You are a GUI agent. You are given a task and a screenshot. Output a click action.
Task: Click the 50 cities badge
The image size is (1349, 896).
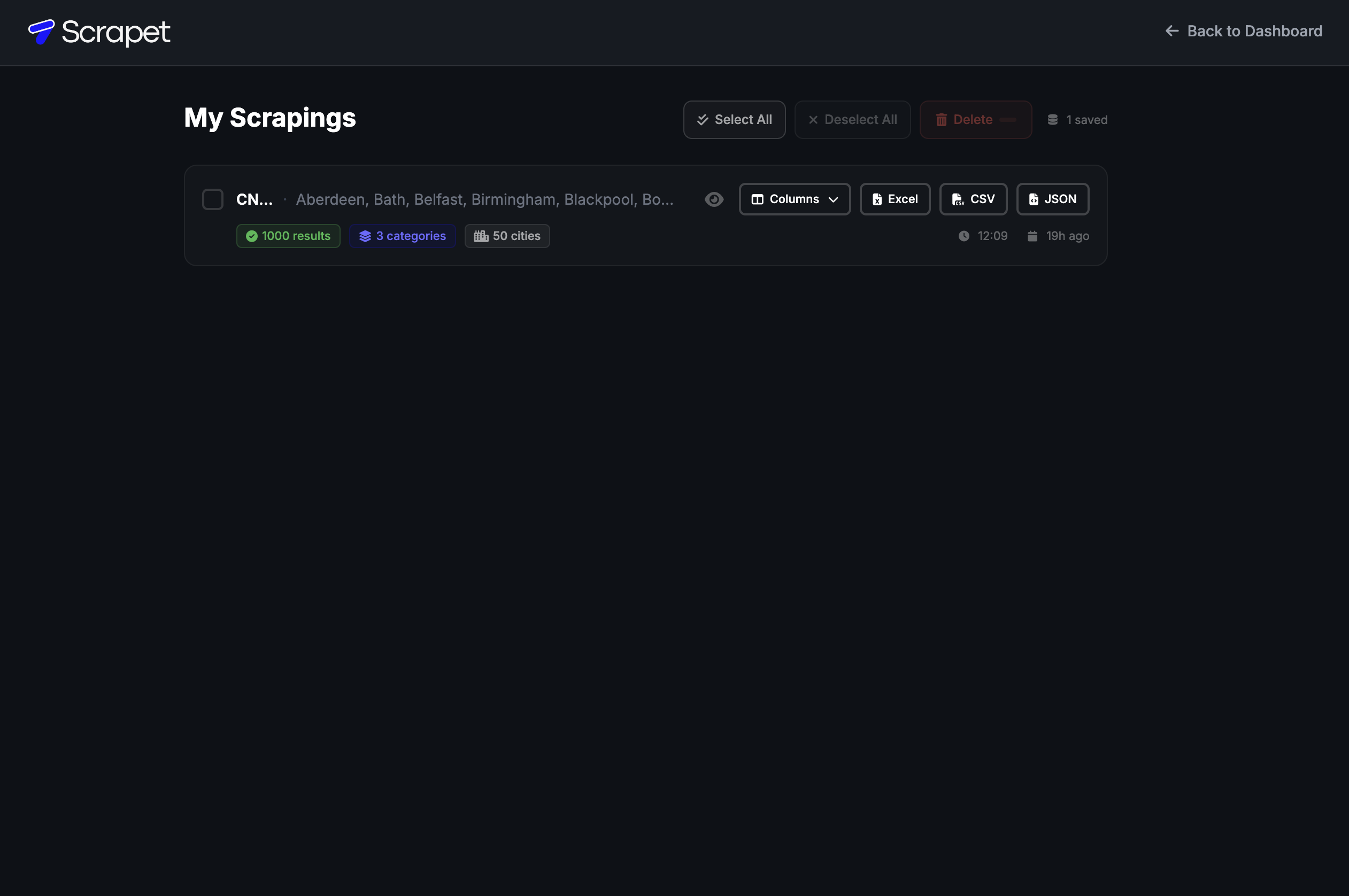point(507,236)
